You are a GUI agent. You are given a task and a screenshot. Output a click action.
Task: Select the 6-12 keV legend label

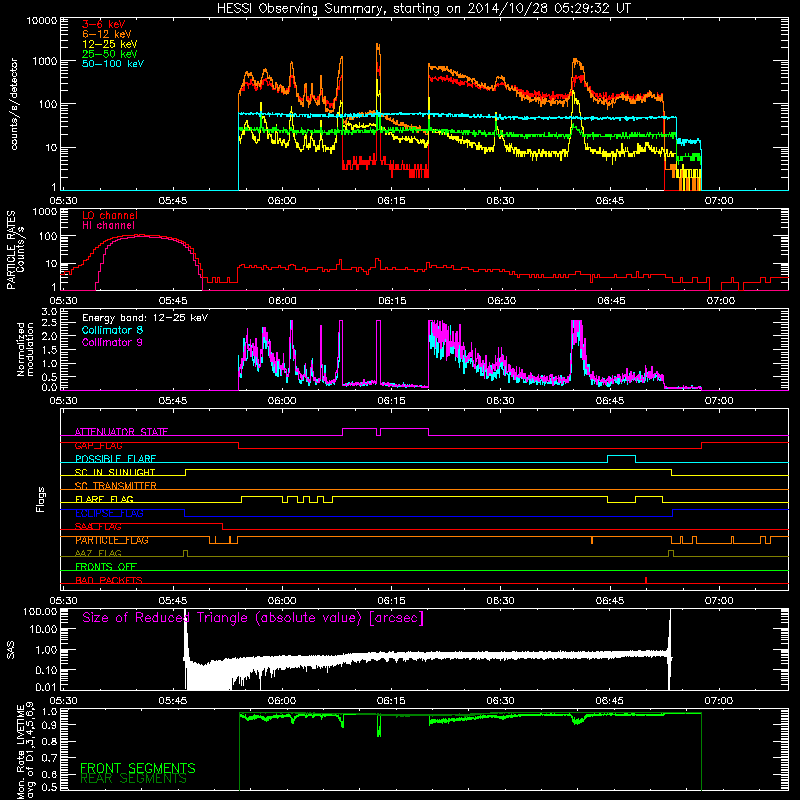point(107,34)
